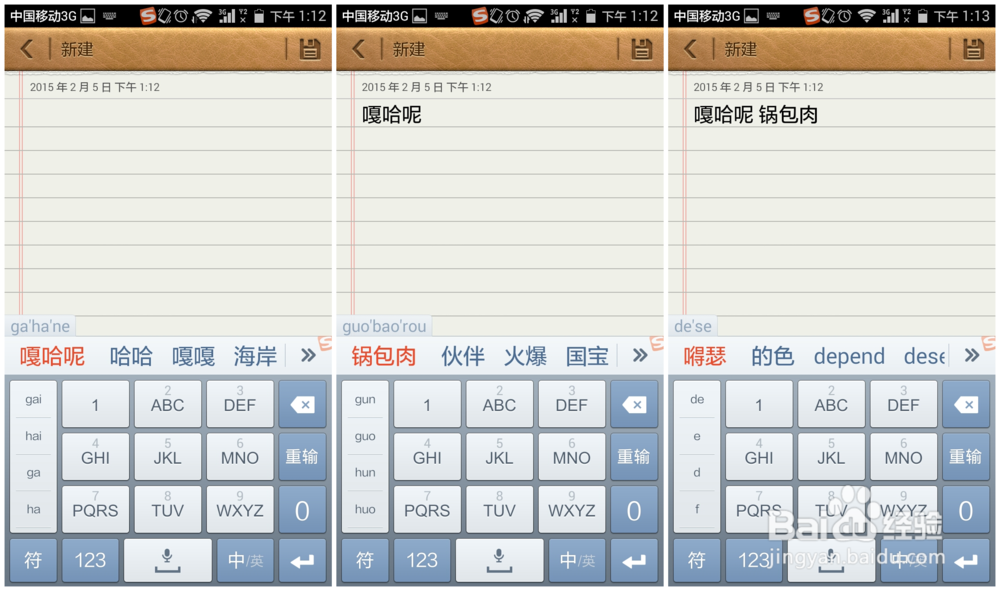Image resolution: width=1000 pixels, height=591 pixels.
Task: Toggle 中/英 Chinese-English input mode
Action: pos(244,560)
